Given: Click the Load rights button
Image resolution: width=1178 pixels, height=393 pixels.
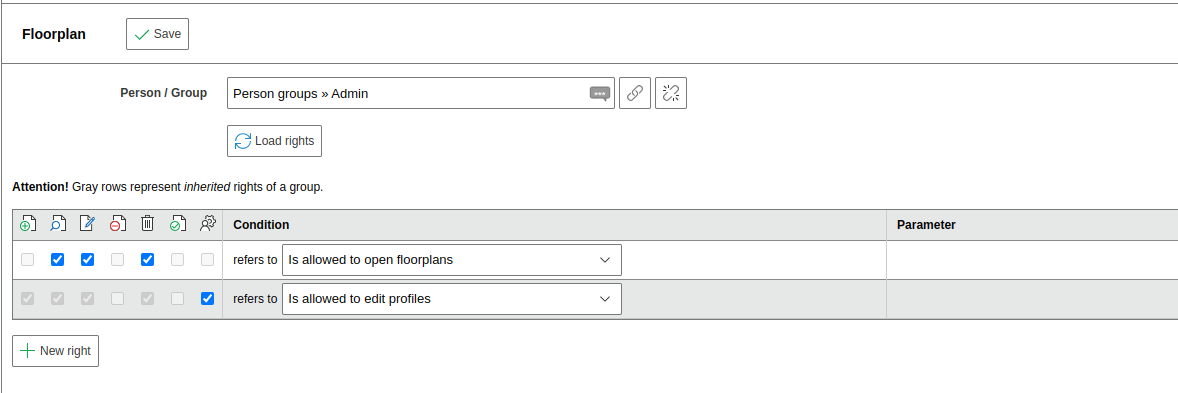Looking at the screenshot, I should tap(274, 141).
